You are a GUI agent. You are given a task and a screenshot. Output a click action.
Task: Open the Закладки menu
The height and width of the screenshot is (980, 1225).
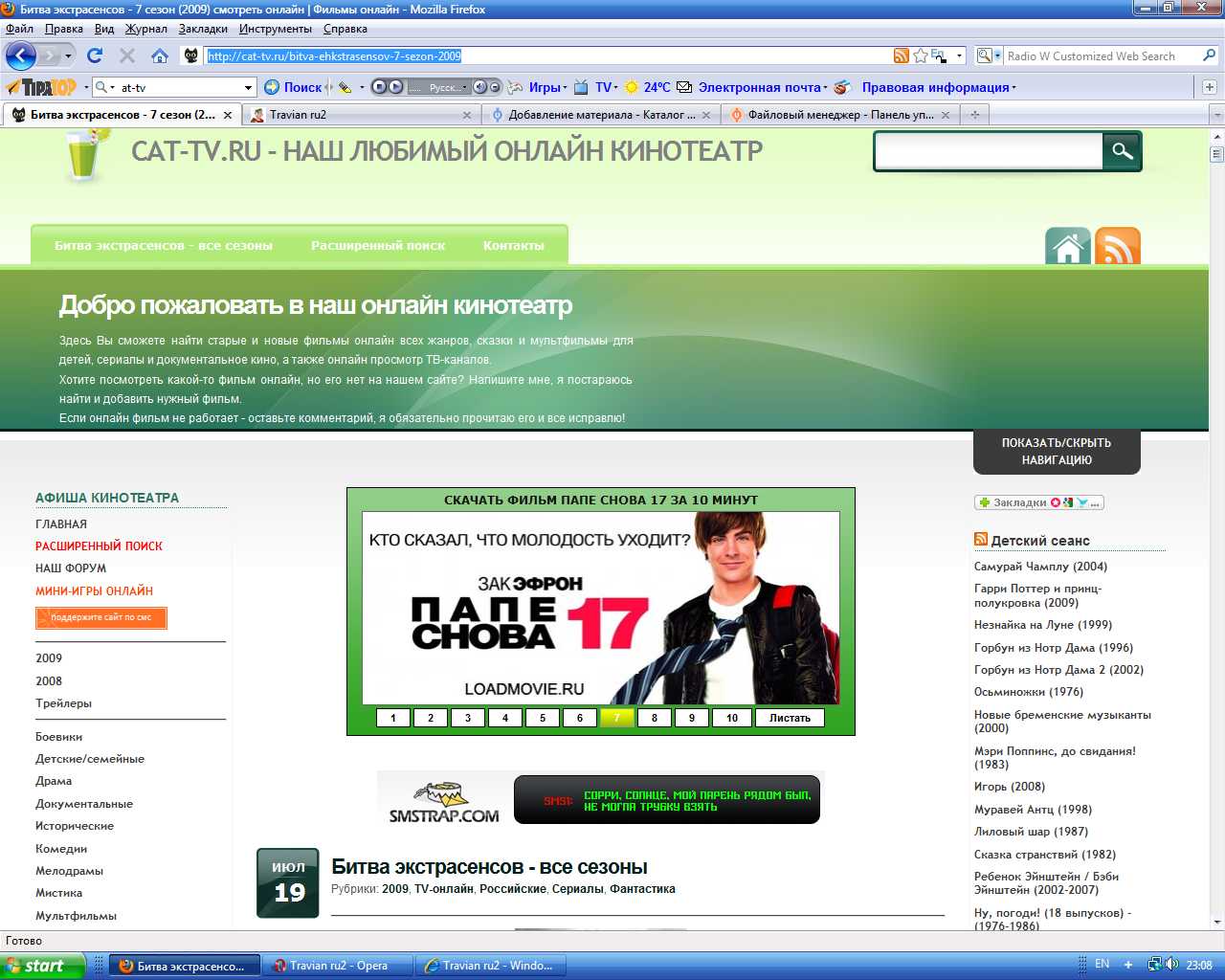pos(203,29)
